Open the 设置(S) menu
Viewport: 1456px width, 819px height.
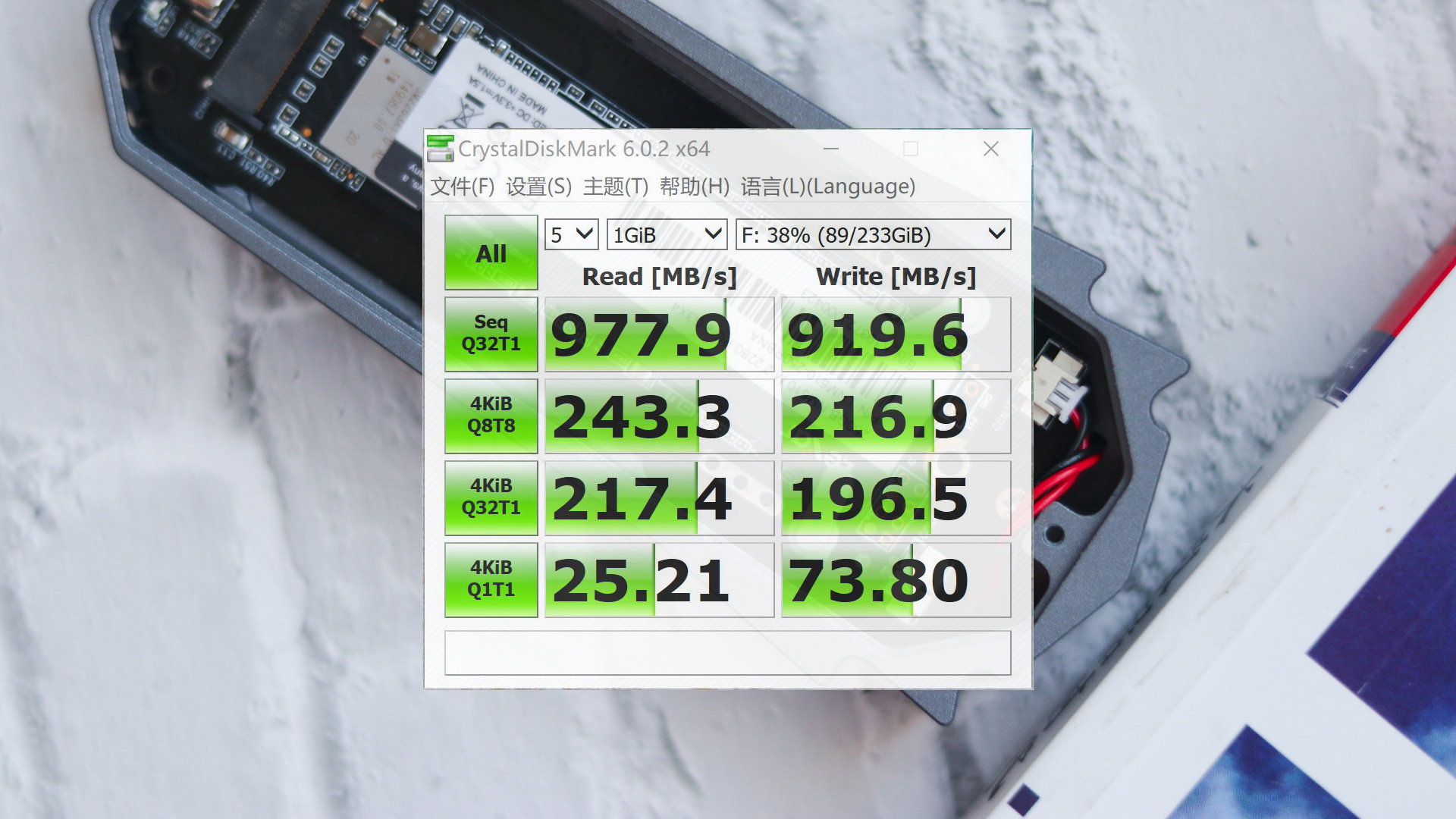[538, 187]
